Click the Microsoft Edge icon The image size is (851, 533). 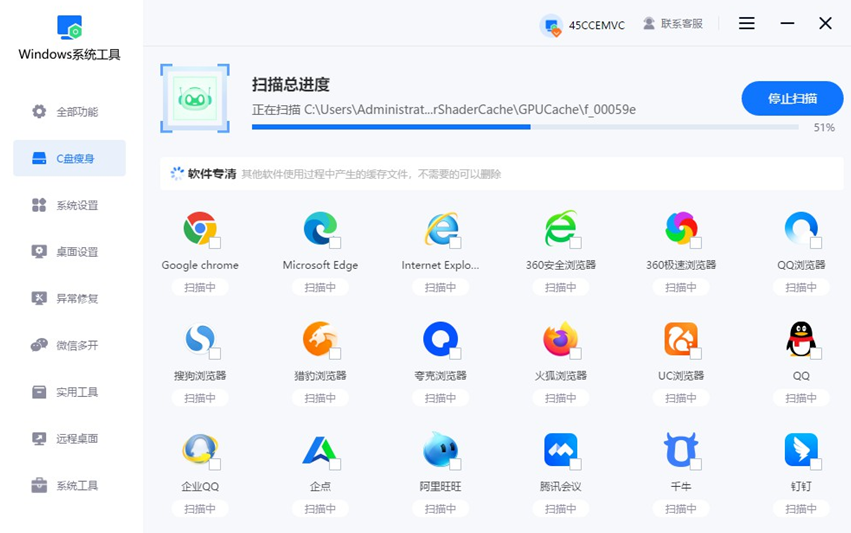click(320, 228)
